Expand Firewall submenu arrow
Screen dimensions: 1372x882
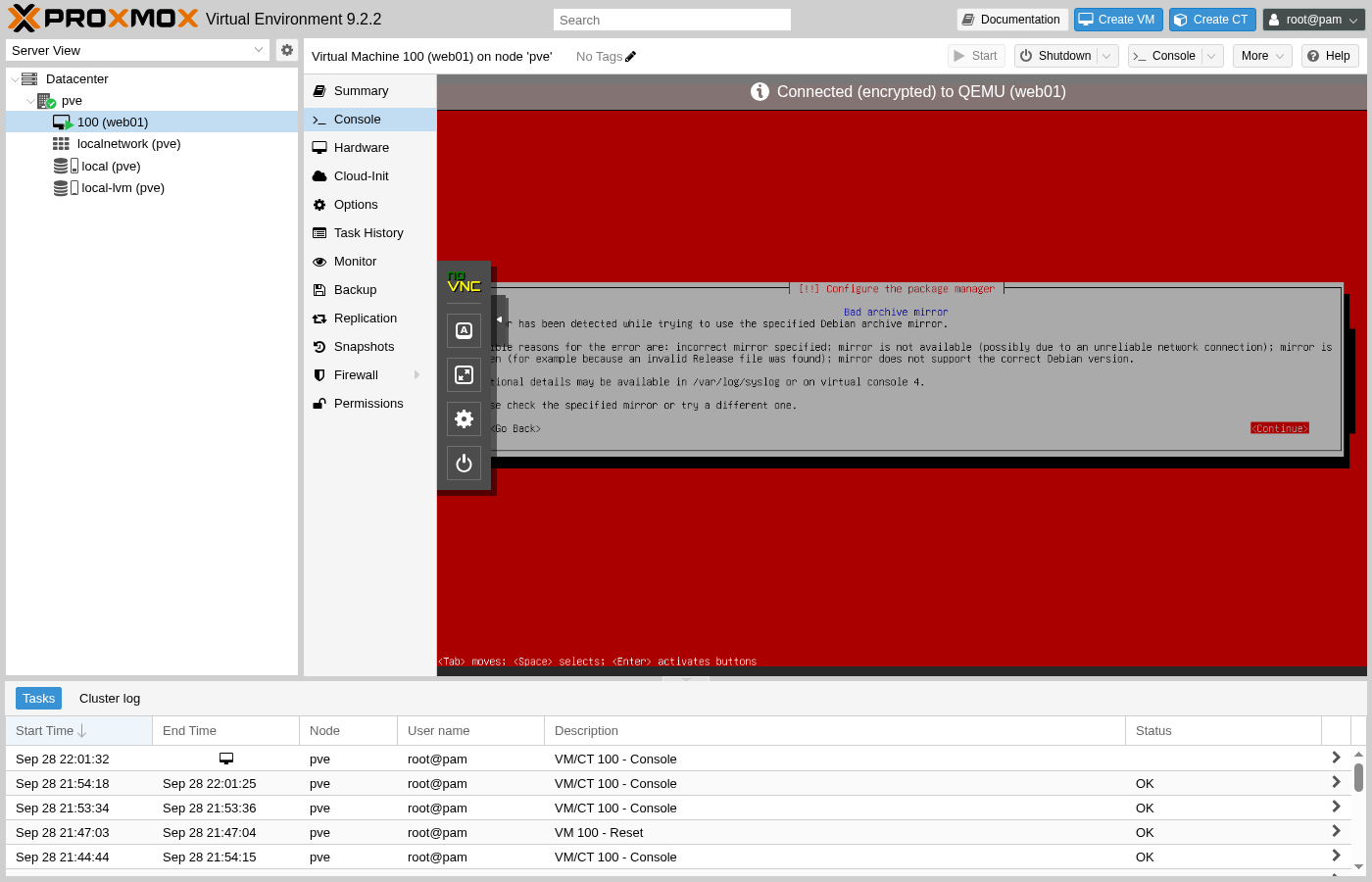[x=417, y=375]
